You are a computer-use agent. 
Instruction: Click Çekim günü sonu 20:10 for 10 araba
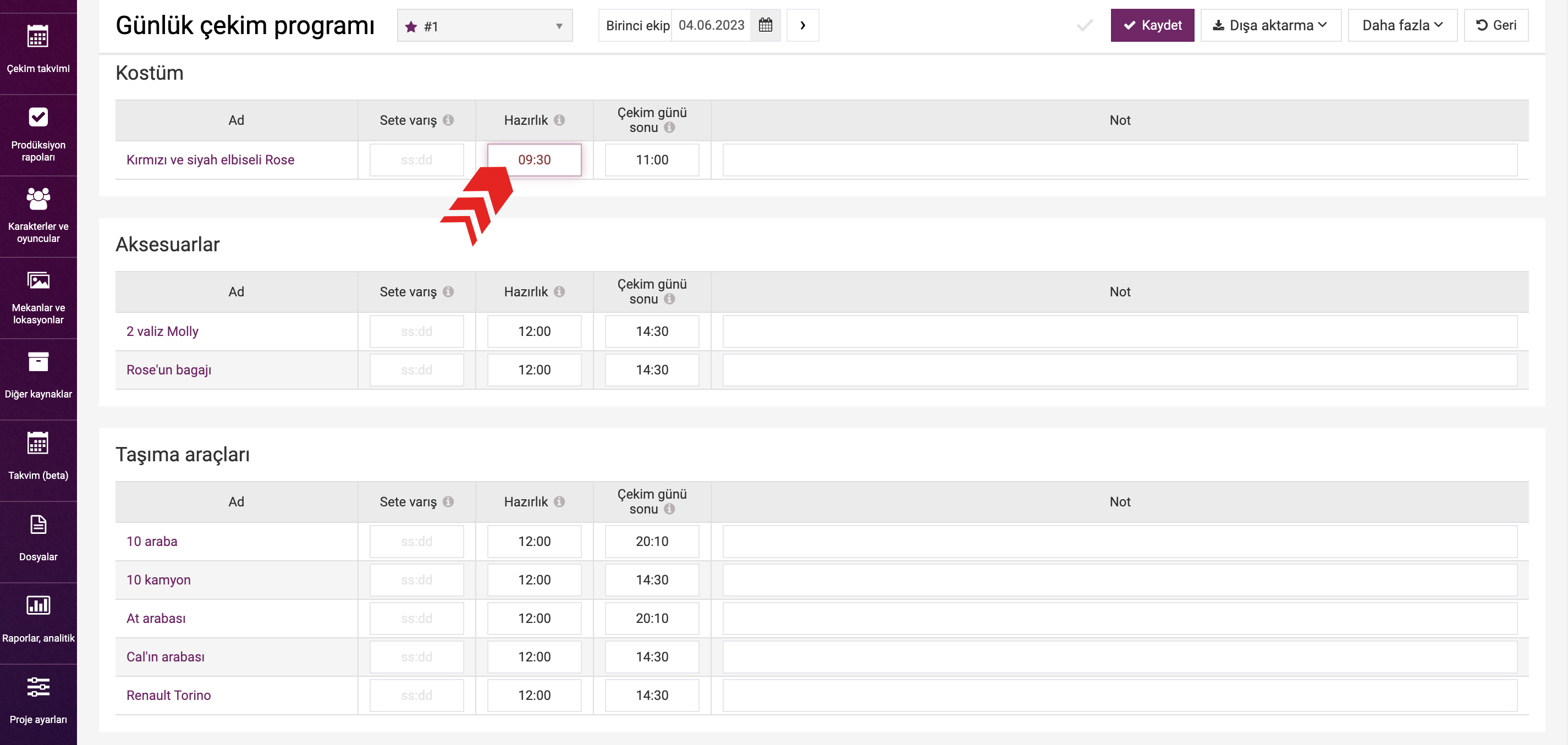[652, 542]
